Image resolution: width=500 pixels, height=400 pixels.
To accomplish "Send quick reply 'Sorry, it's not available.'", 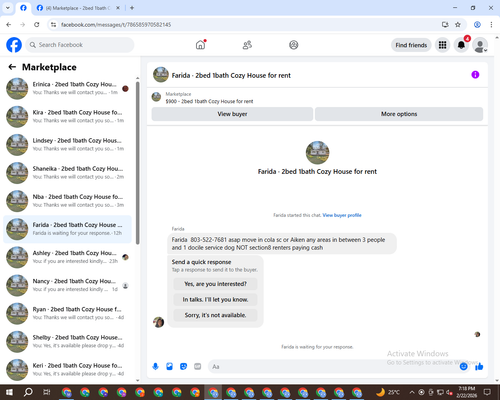I will 215,315.
